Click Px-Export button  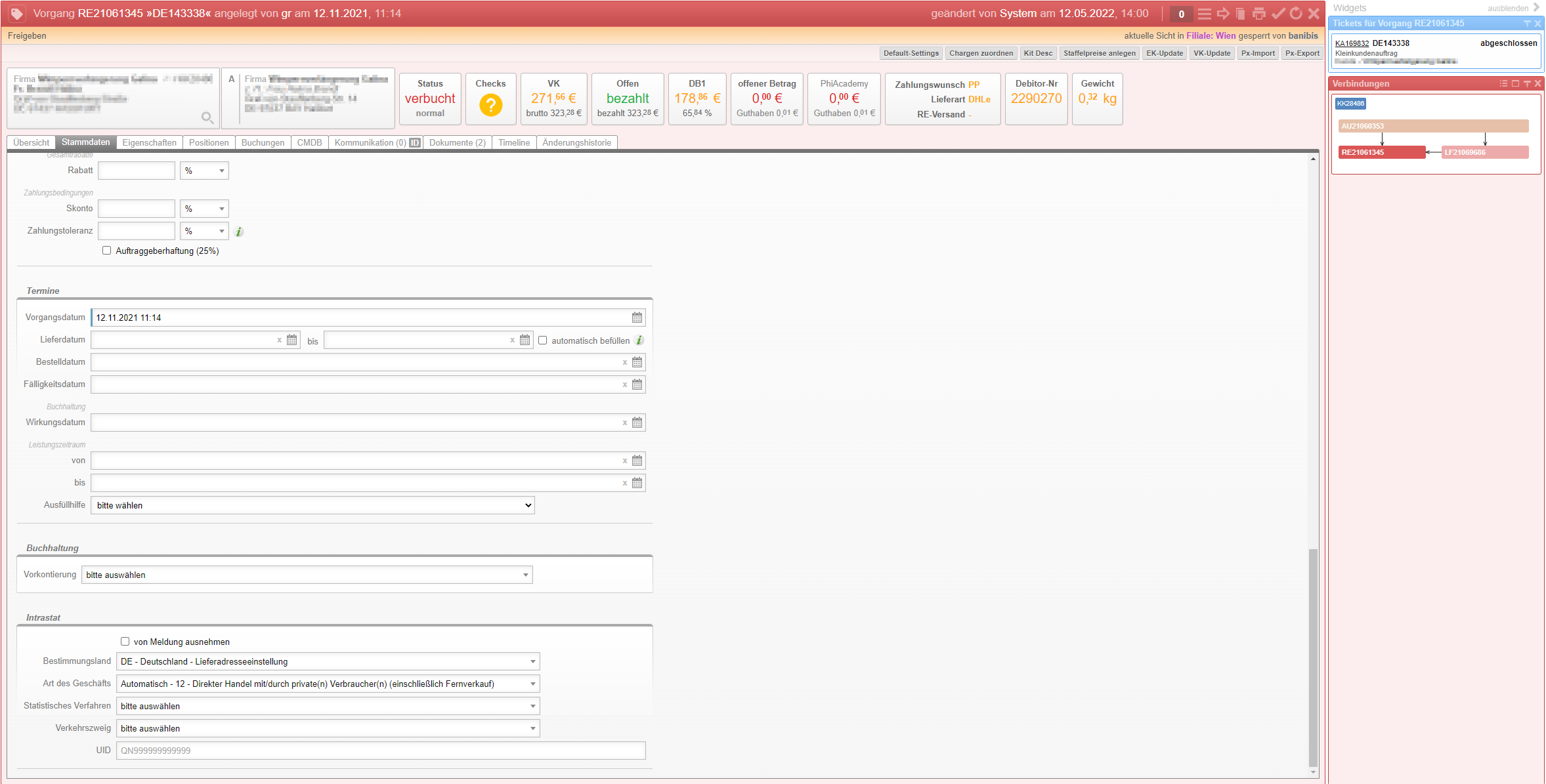1302,53
